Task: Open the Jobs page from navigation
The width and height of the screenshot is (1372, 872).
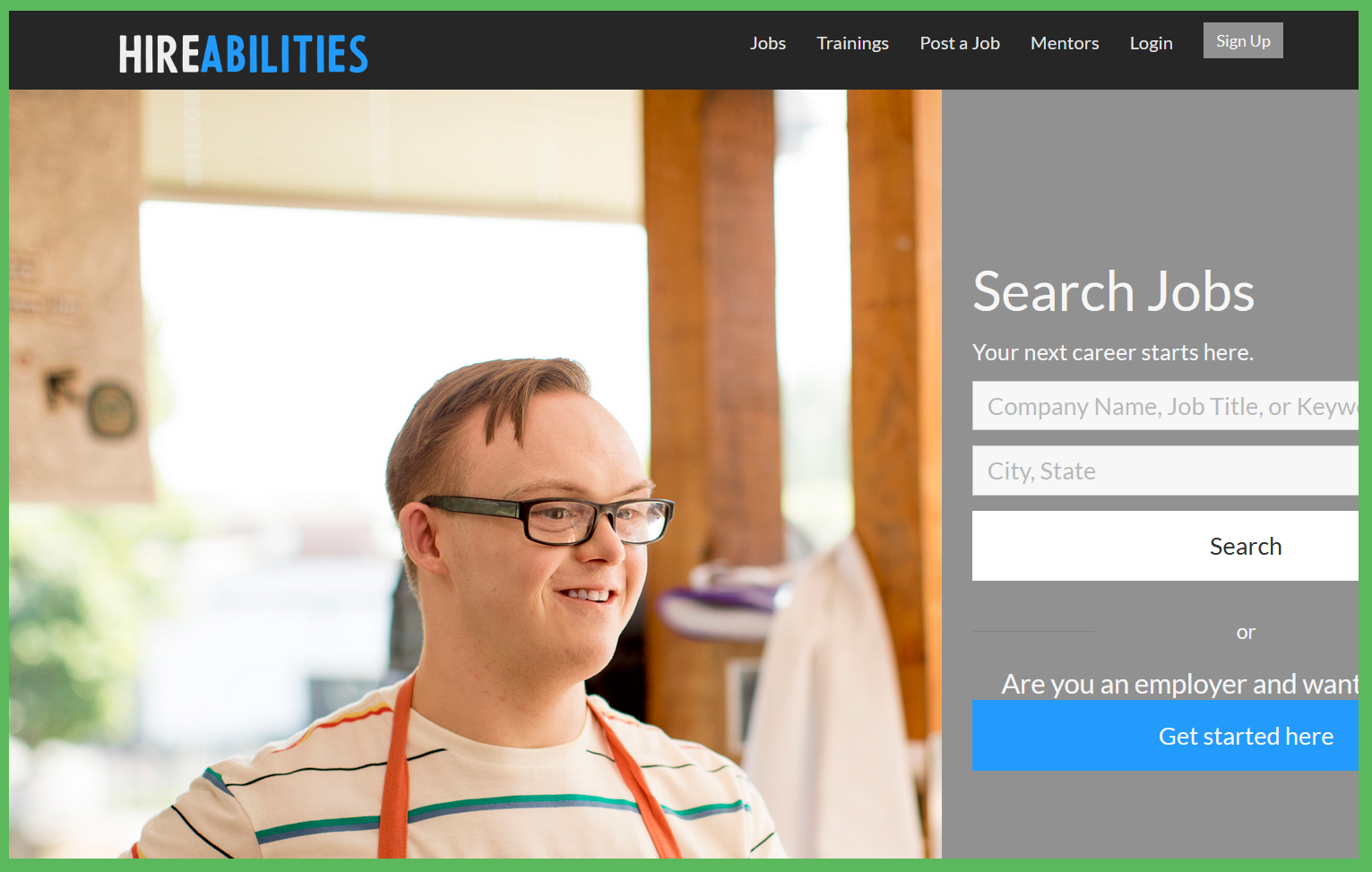Action: [768, 43]
